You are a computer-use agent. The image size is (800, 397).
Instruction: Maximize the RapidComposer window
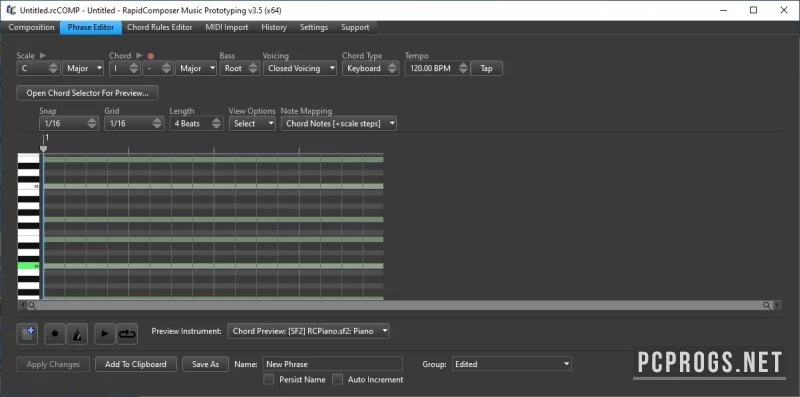coord(754,10)
